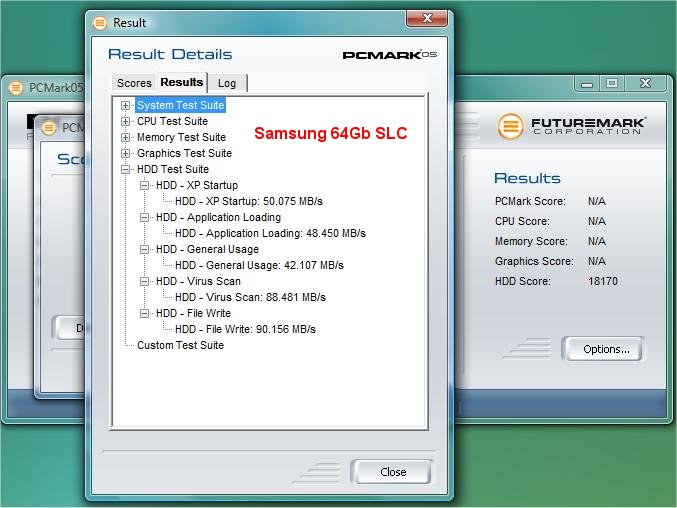Click the PCMark Score label

point(530,201)
